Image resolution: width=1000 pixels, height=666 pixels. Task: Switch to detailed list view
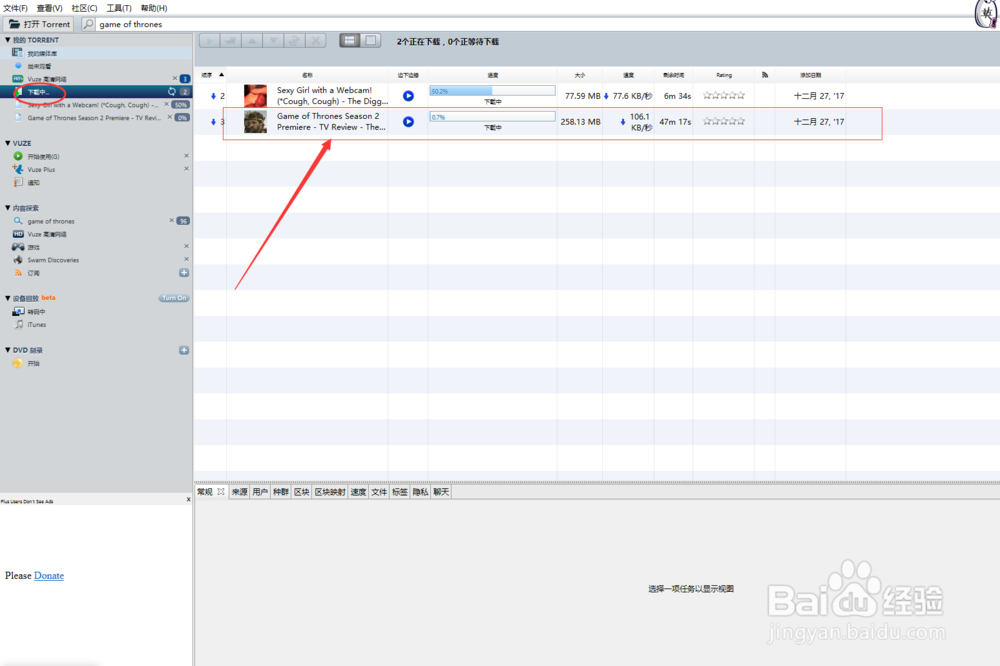coord(349,41)
